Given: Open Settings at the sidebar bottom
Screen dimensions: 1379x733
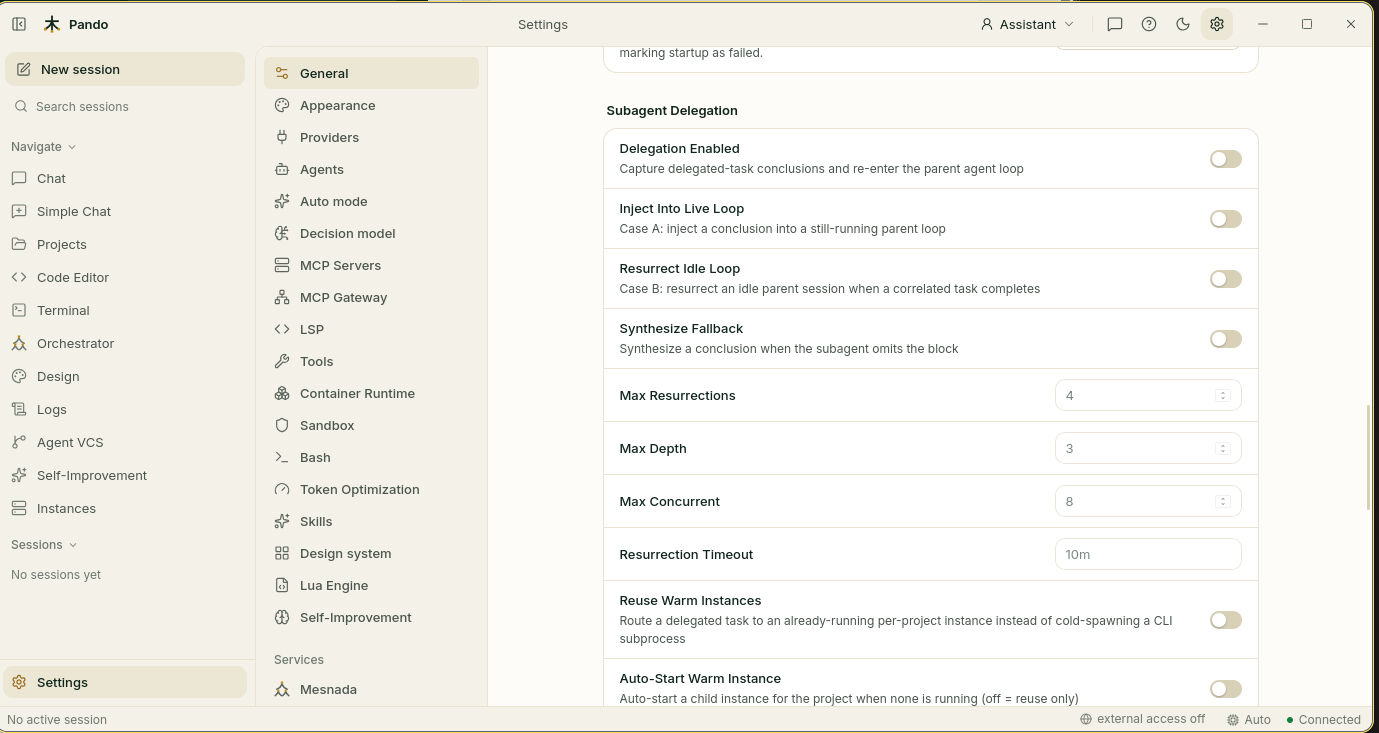Looking at the screenshot, I should point(125,682).
